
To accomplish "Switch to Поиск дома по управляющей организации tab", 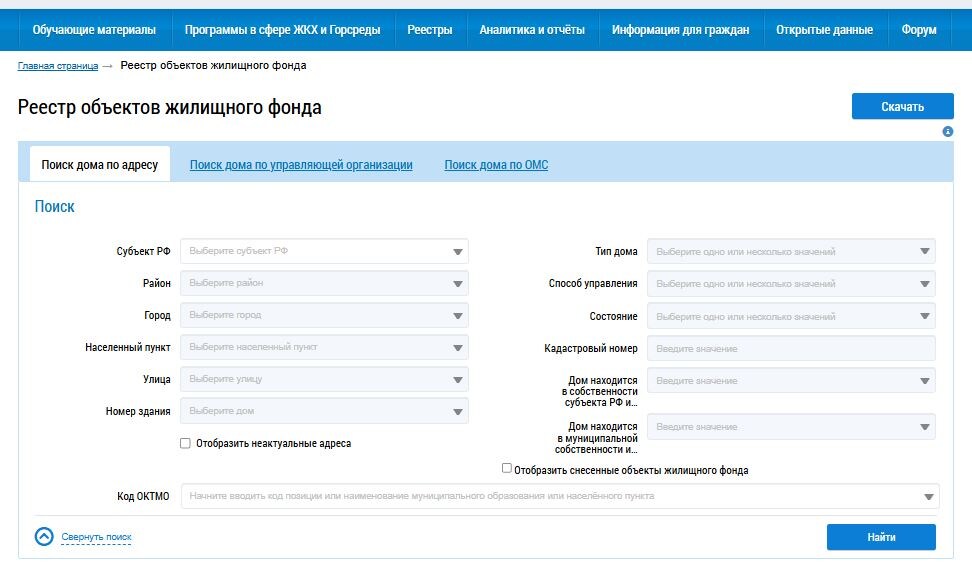I will tap(301, 165).
